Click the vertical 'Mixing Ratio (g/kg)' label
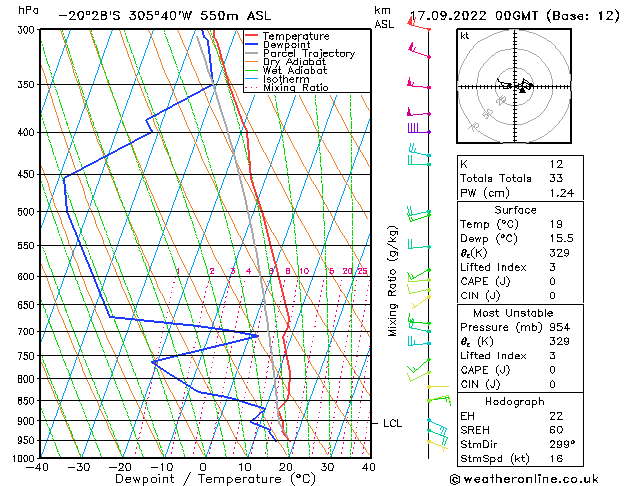This screenshot has height=486, width=629. pyautogui.click(x=393, y=281)
